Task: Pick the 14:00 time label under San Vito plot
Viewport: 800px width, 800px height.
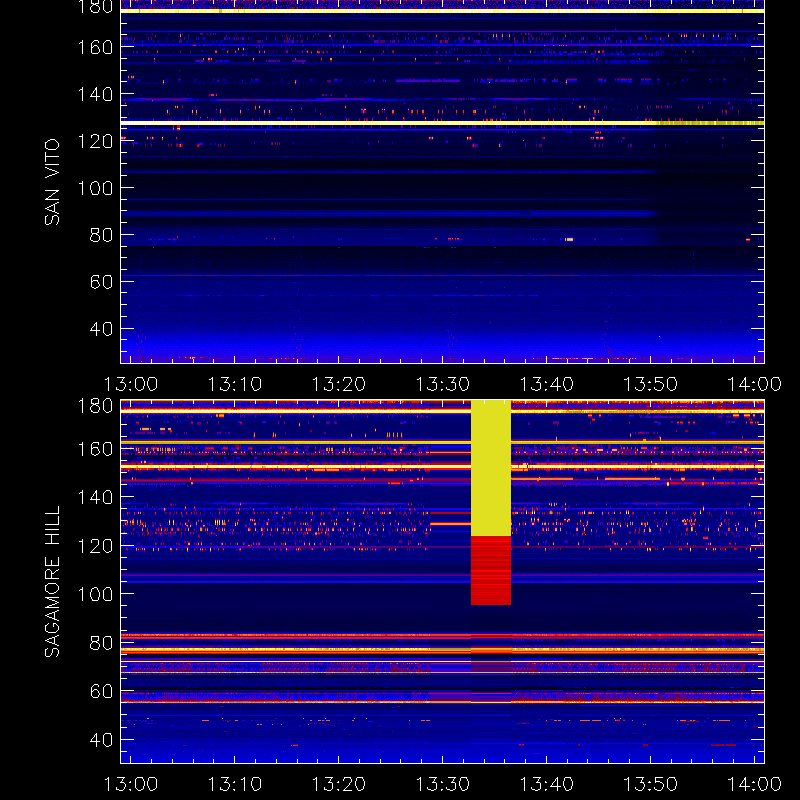Action: [755, 384]
